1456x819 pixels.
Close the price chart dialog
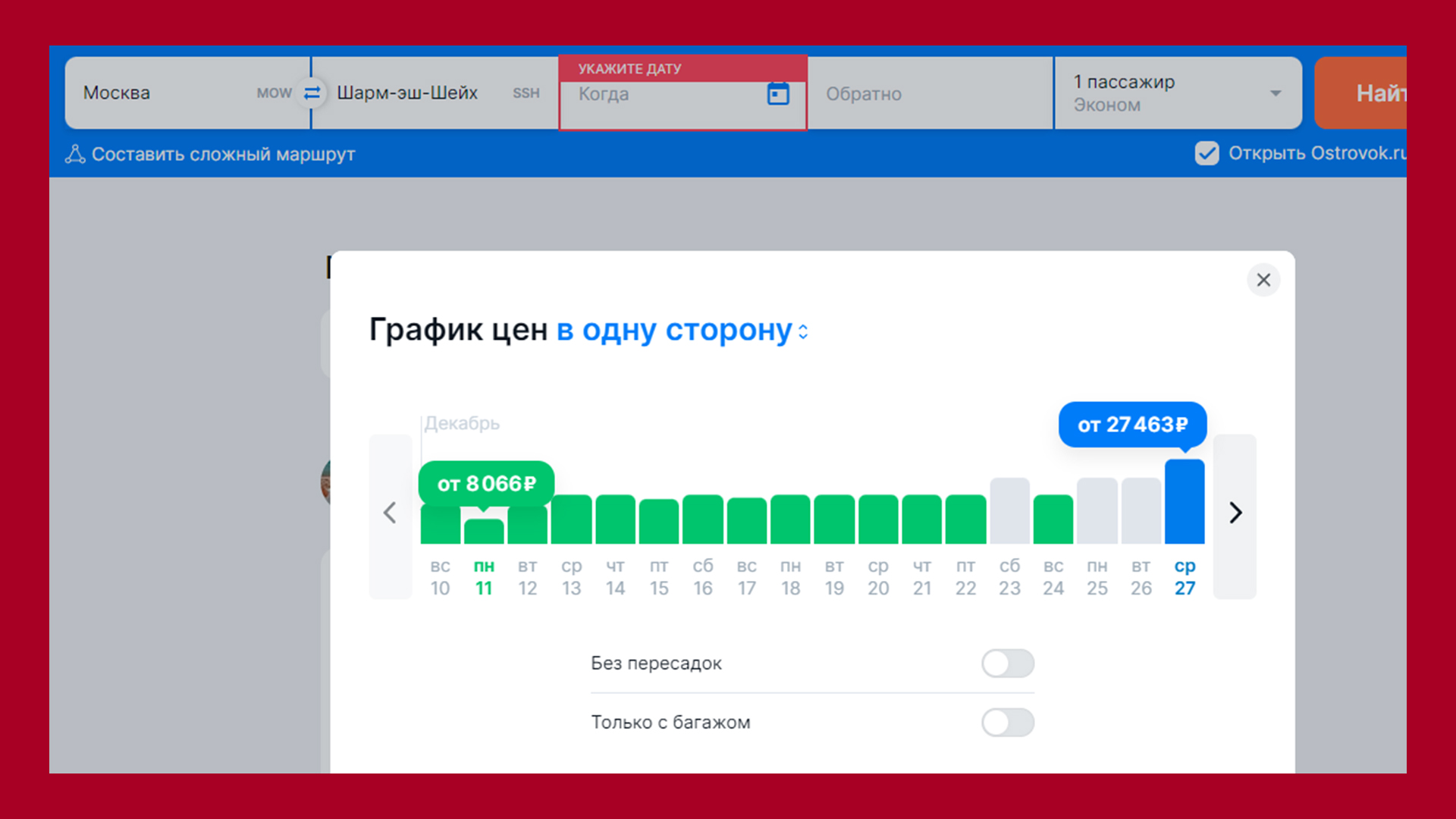1263,280
